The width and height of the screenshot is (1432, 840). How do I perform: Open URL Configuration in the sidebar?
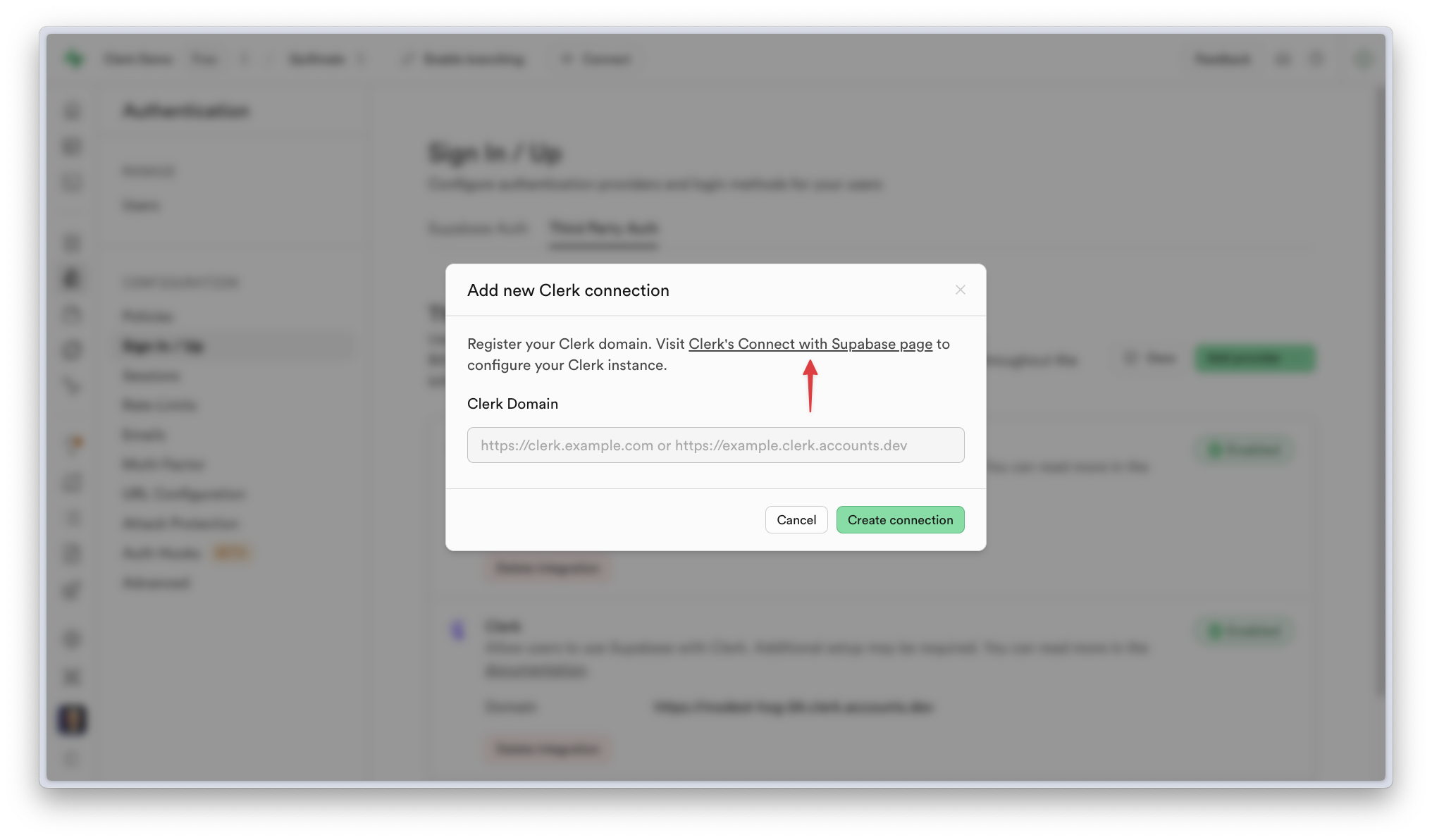pos(184,494)
